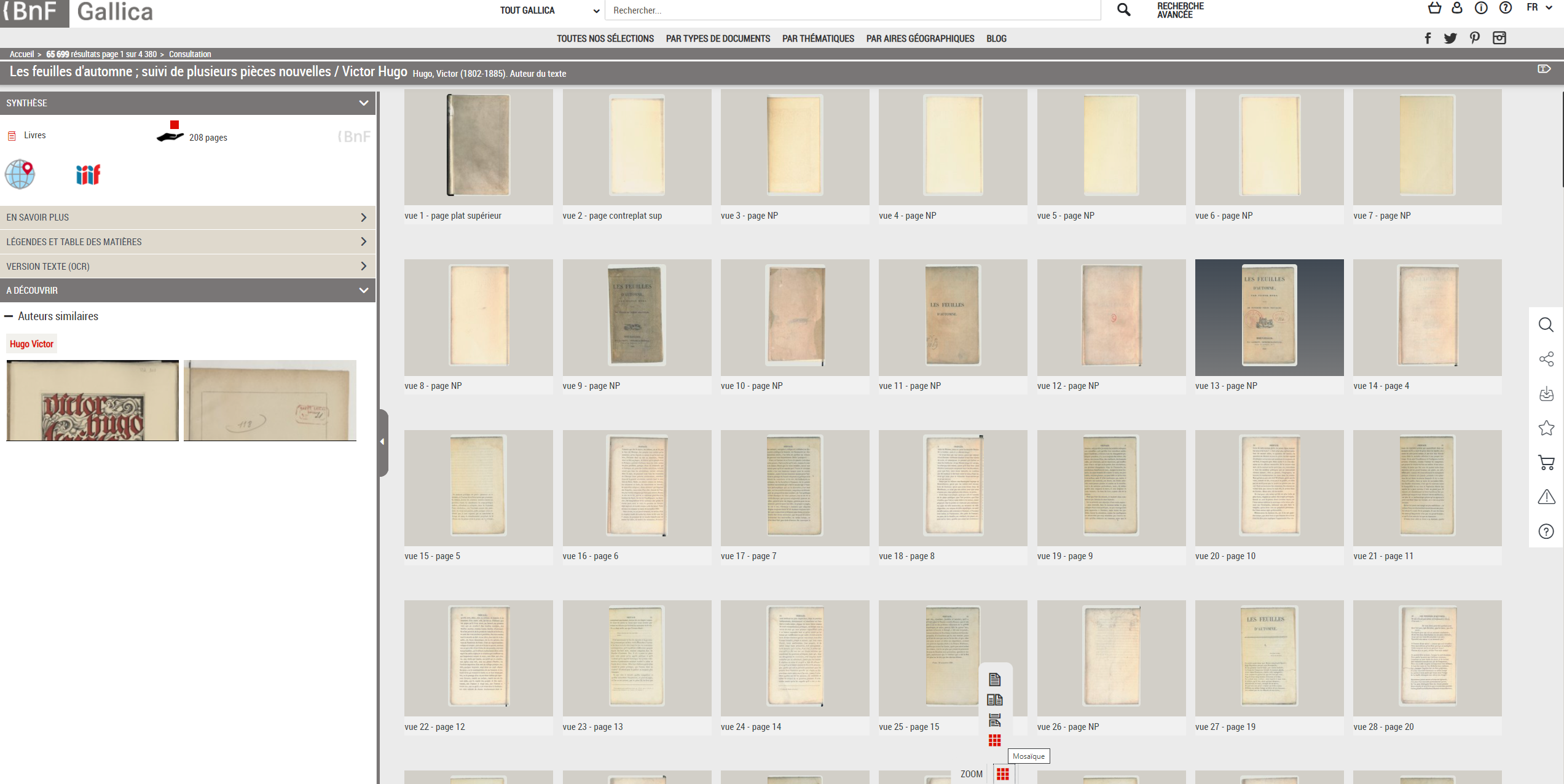Open the basket icon in top bar

[1434, 8]
